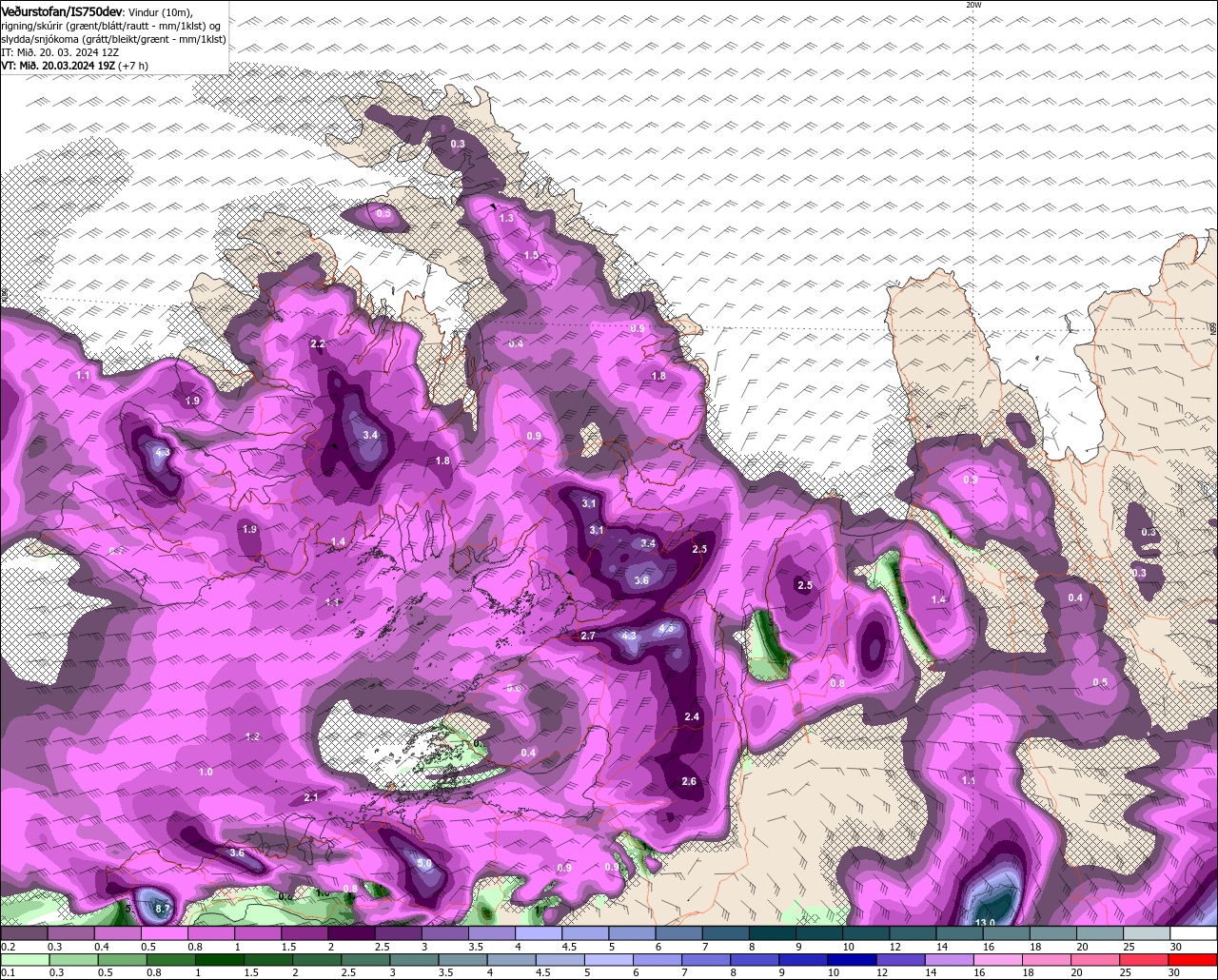Click the 4.5 precipitation value on map

click(x=666, y=627)
